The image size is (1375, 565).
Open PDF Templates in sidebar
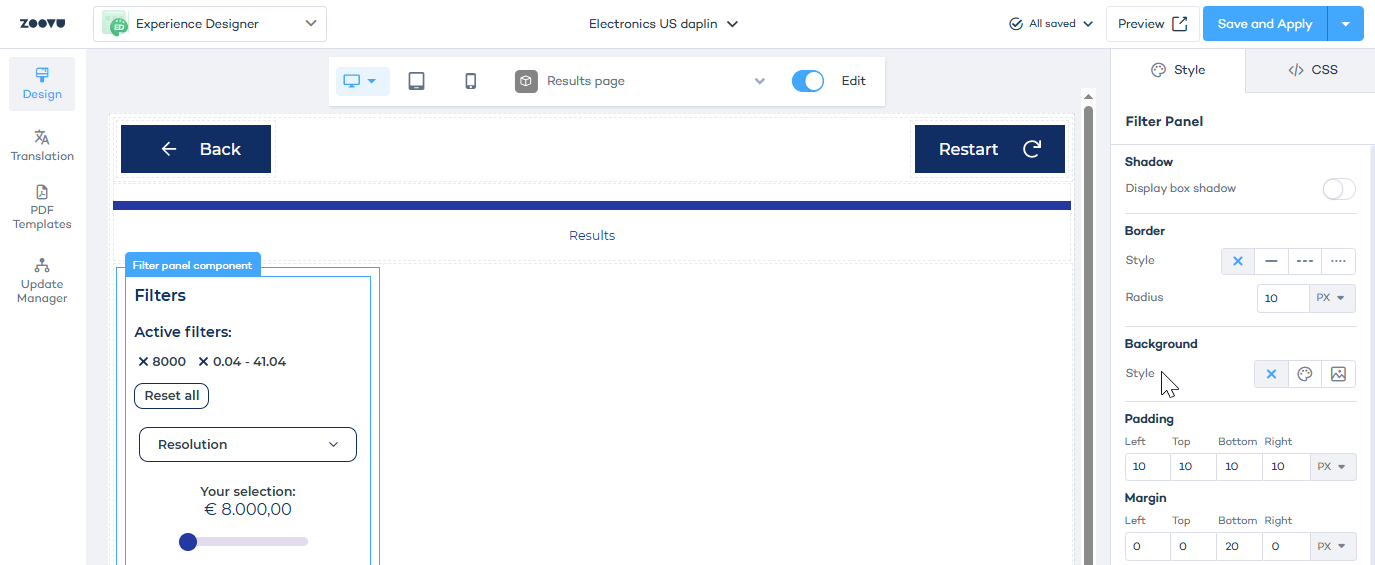pos(42,208)
